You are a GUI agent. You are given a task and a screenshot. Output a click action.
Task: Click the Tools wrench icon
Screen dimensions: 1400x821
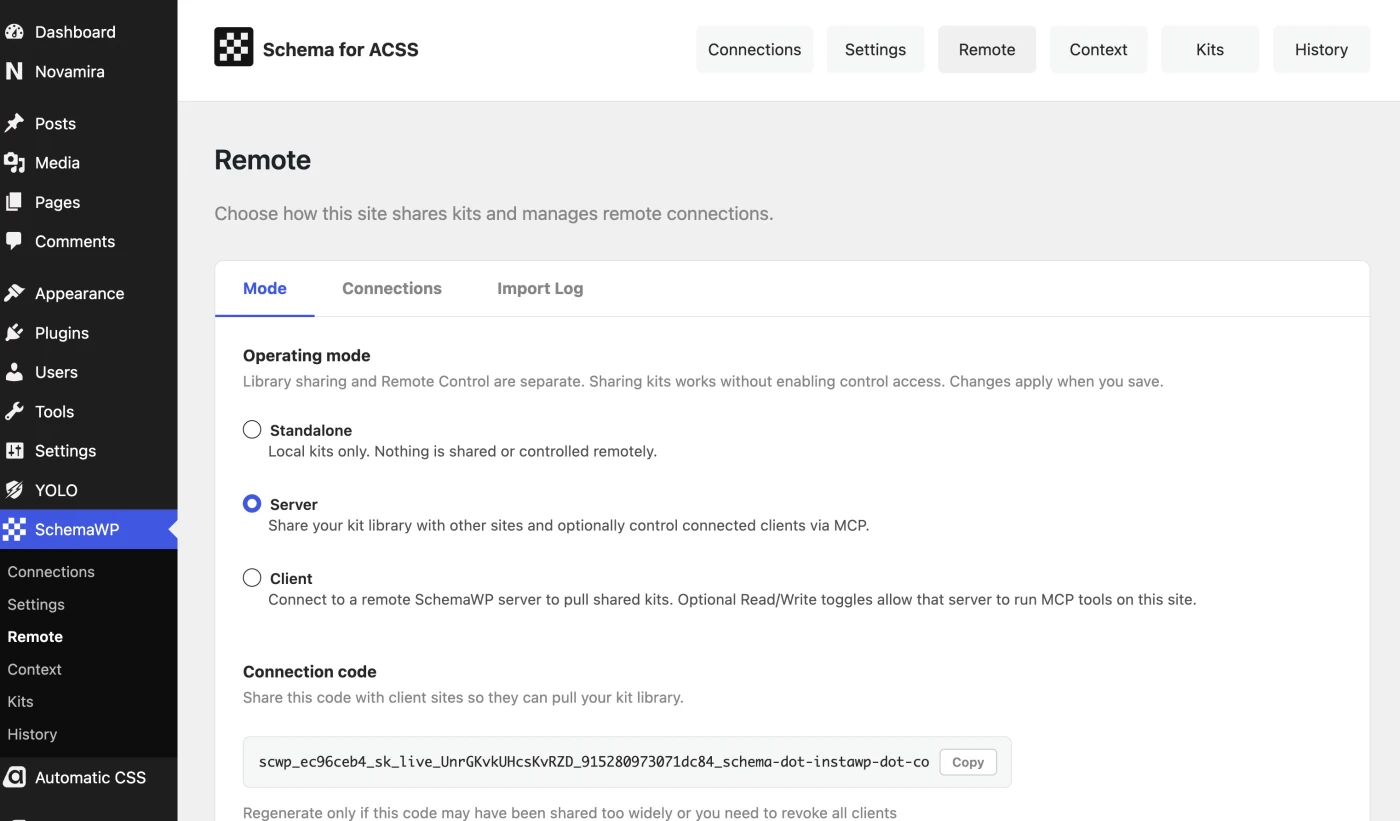pos(14,411)
